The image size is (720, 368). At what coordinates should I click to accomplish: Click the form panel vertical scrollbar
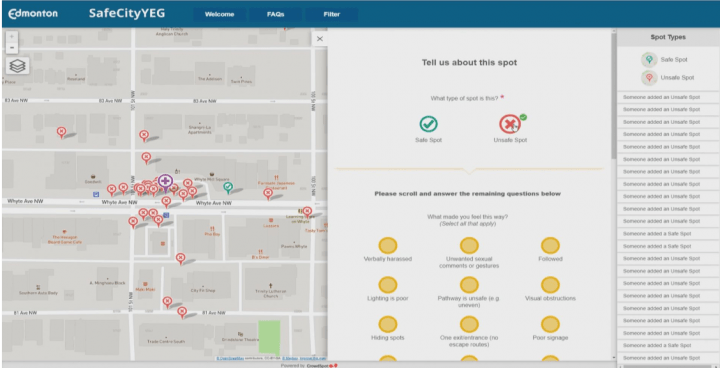(x=614, y=96)
